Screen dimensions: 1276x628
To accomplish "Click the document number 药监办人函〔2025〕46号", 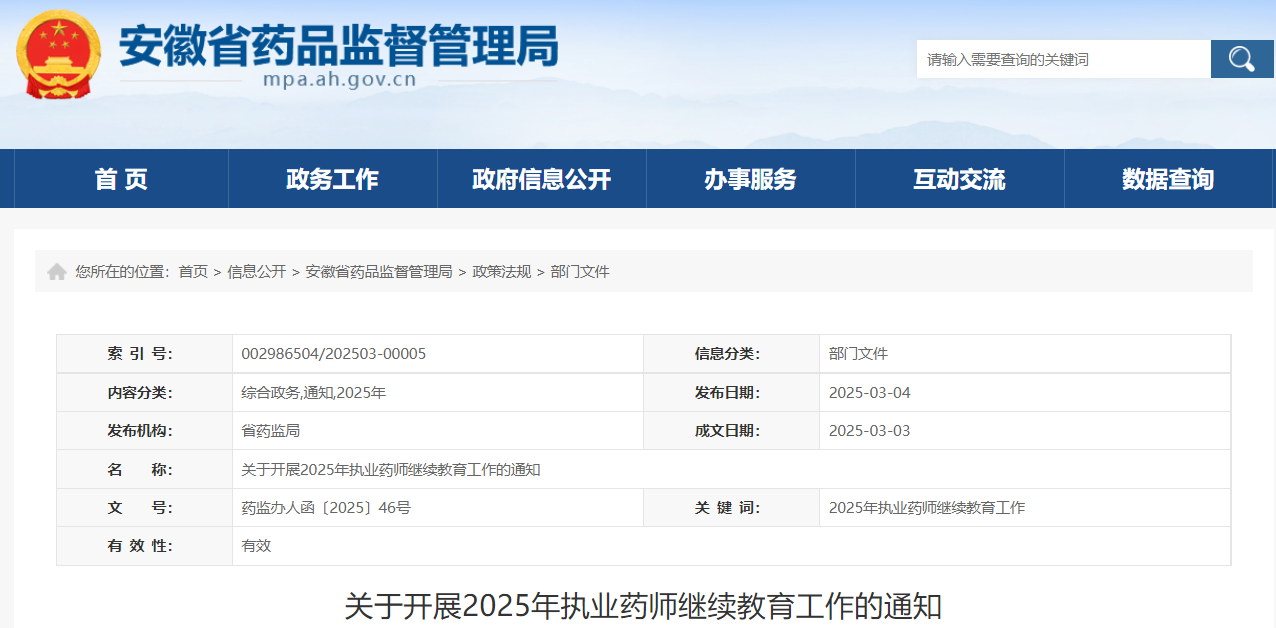I will tap(326, 508).
